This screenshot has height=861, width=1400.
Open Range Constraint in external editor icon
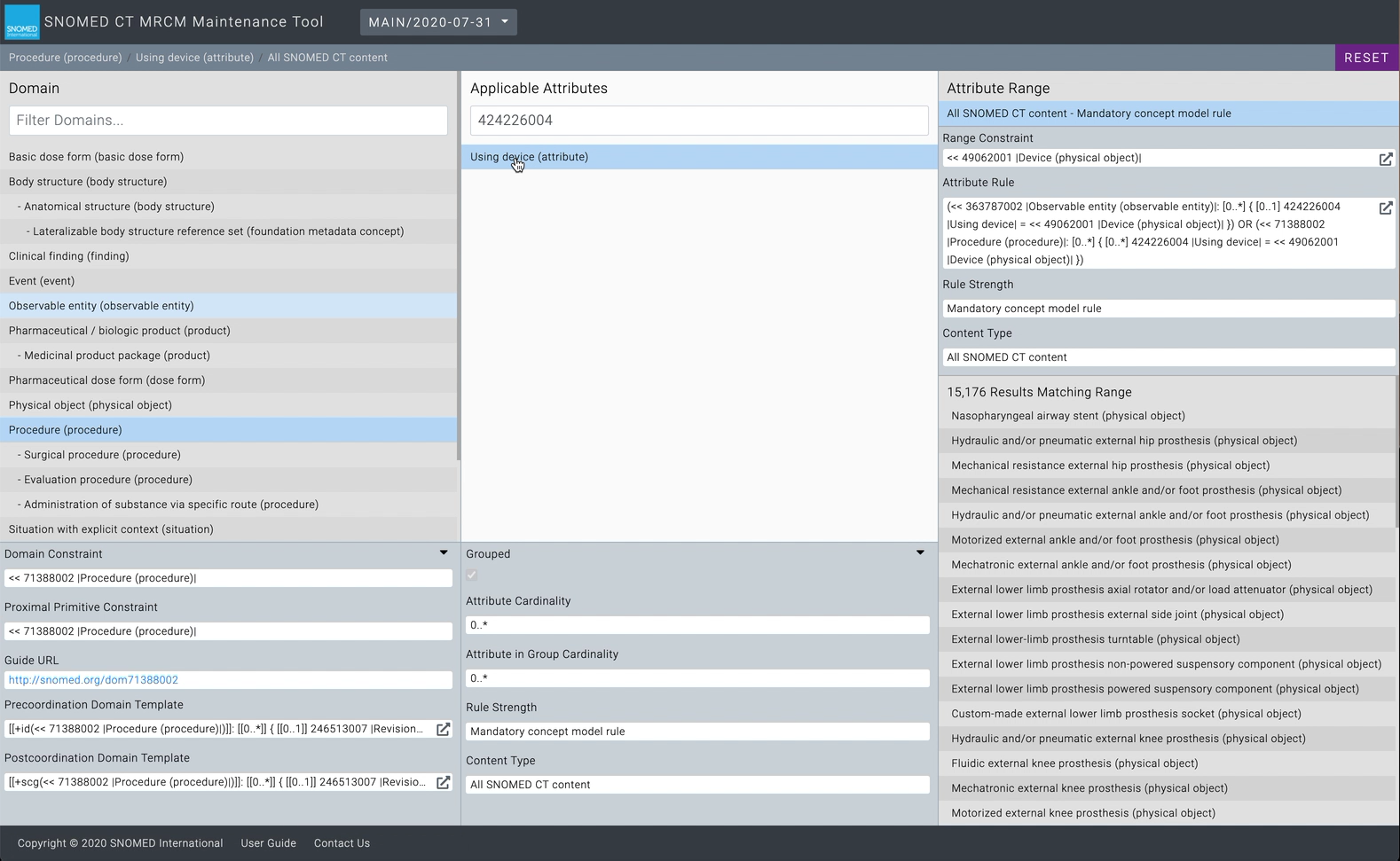tap(1385, 159)
